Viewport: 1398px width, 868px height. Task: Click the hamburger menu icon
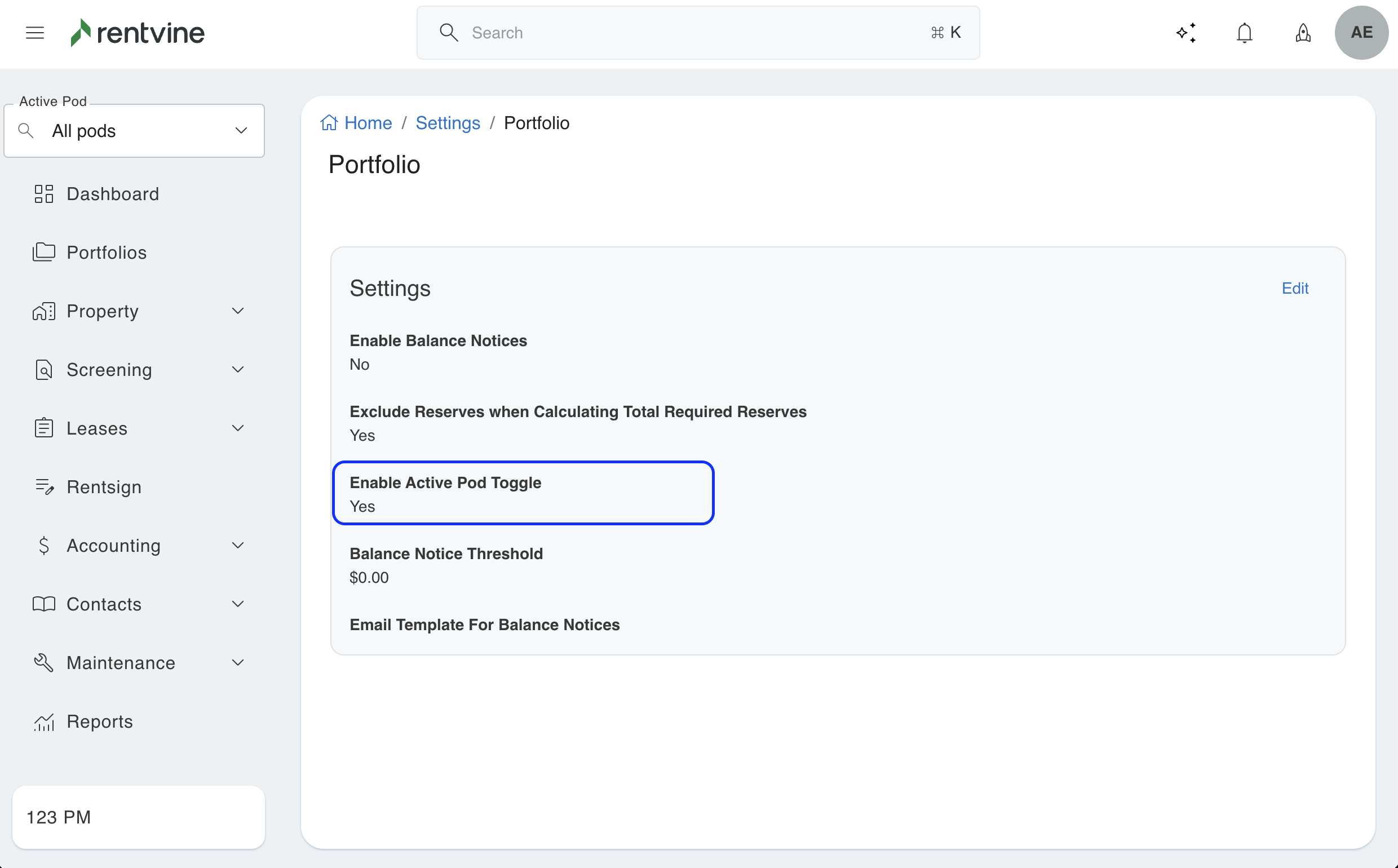coord(35,33)
